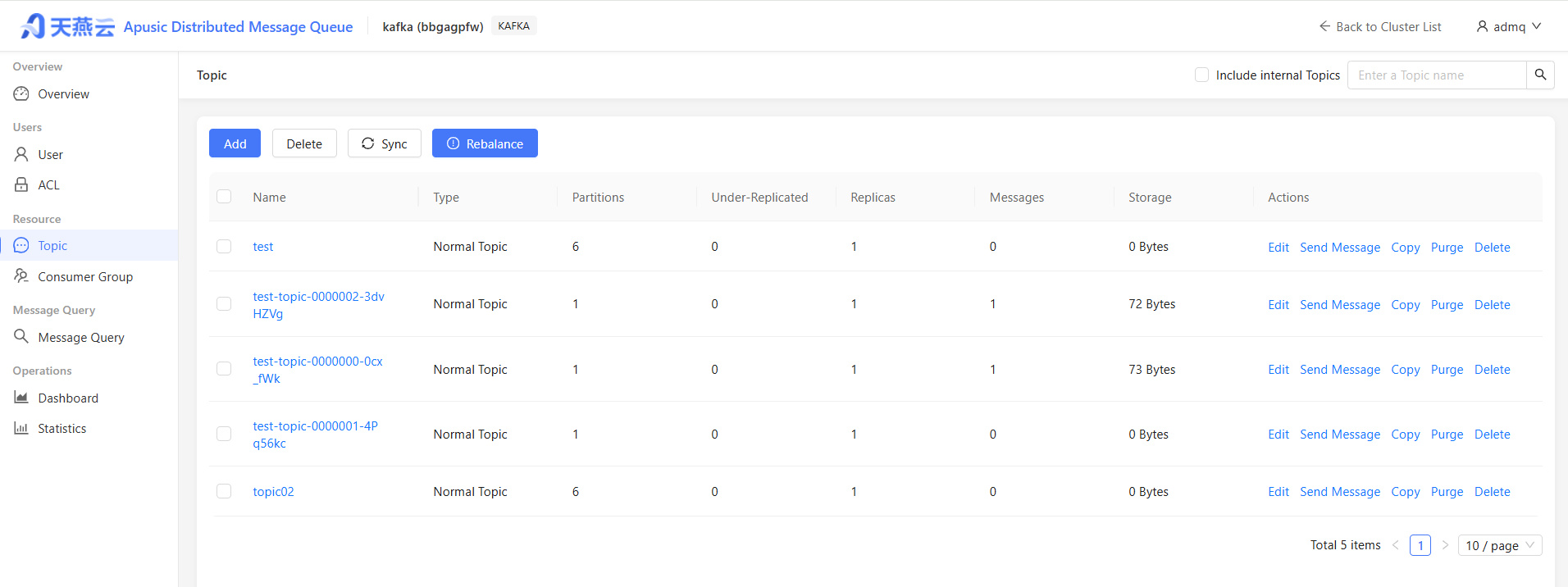The image size is (1568, 587).
Task: Click the Sync button
Action: 385,143
